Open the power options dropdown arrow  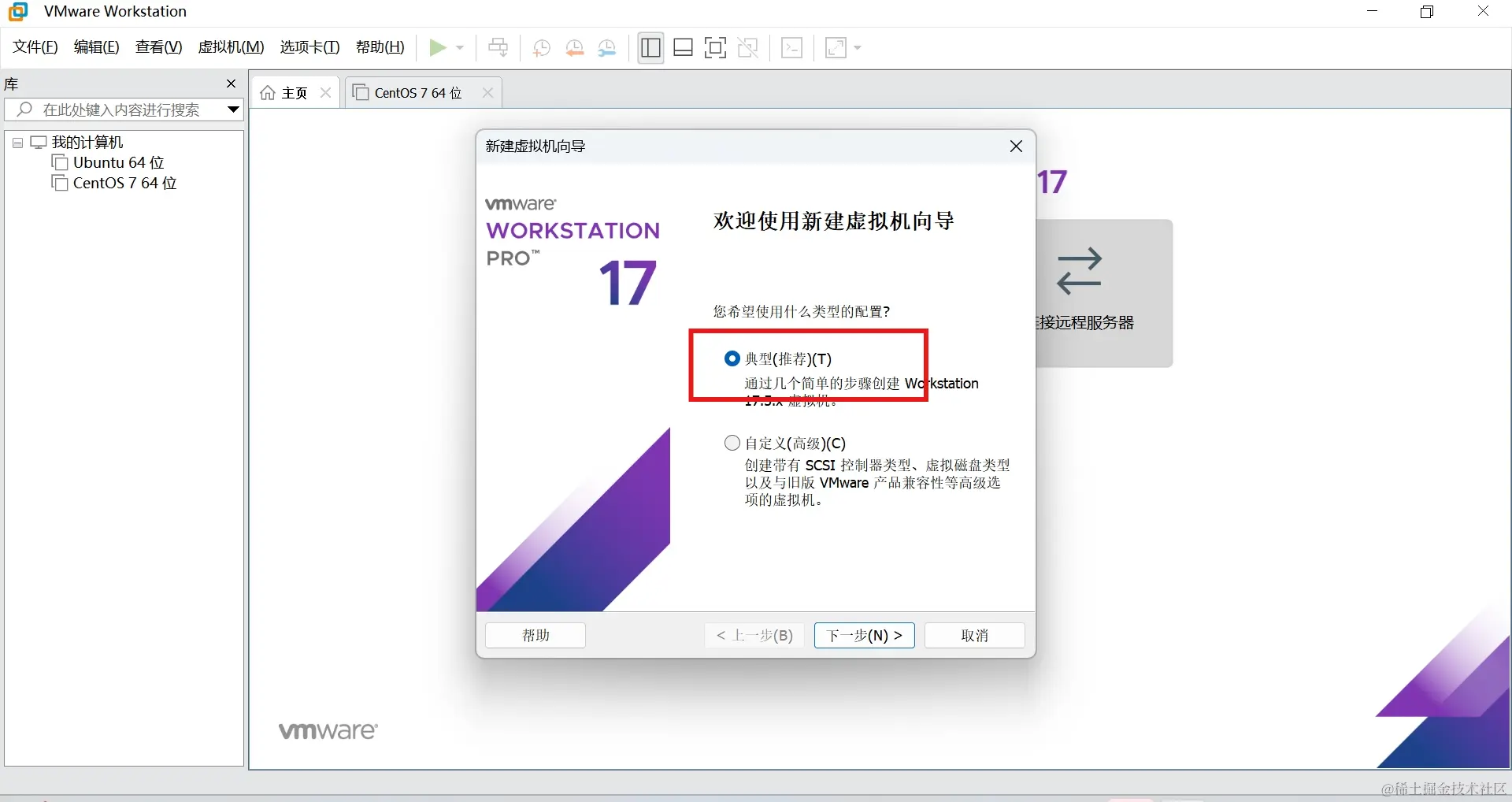[x=460, y=48]
